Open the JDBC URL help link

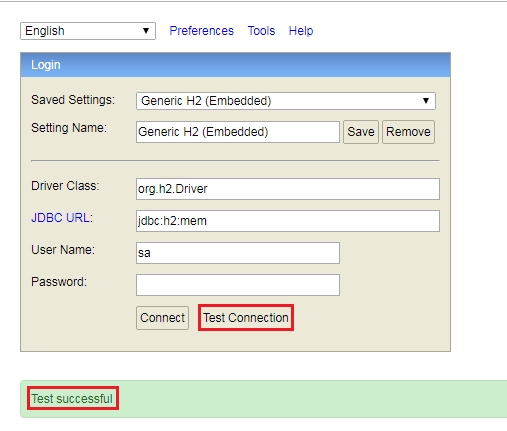(x=62, y=218)
